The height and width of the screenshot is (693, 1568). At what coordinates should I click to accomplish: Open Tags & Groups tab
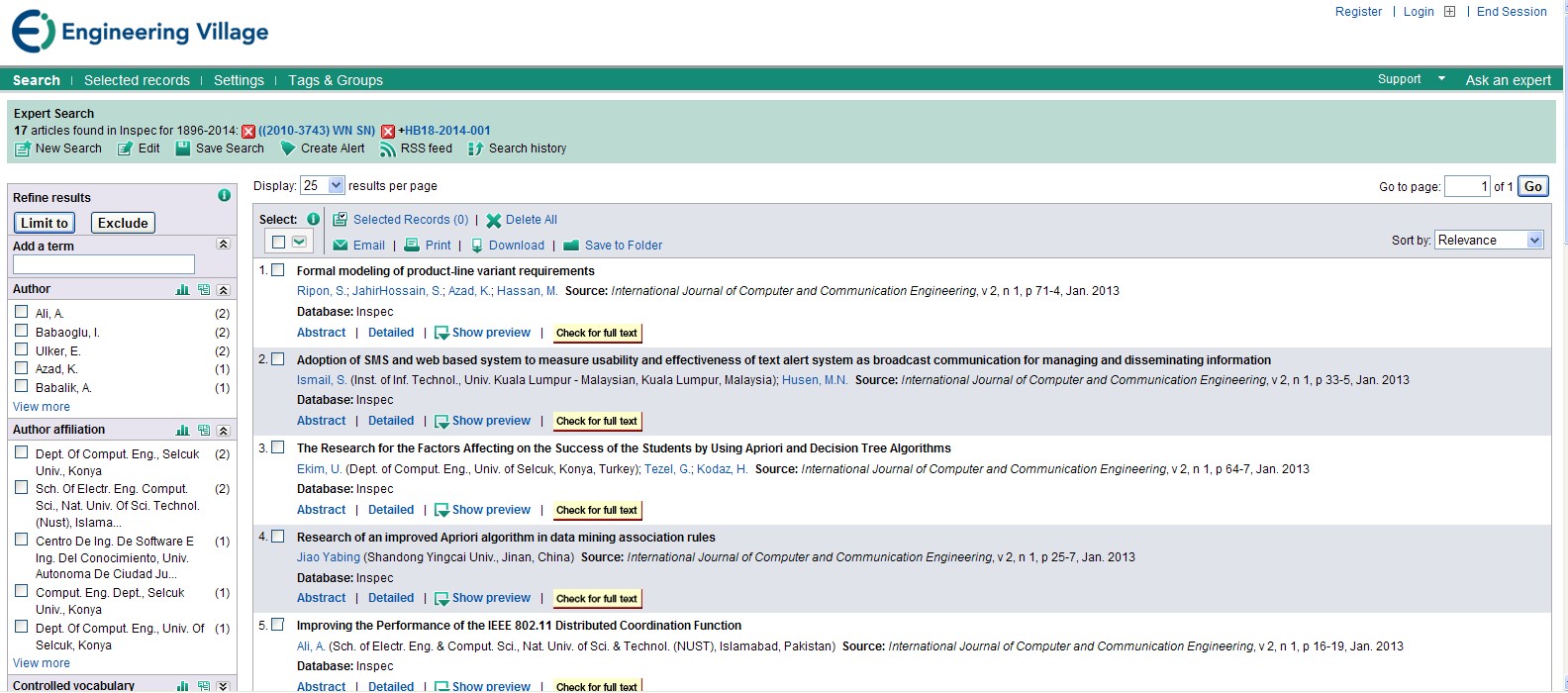click(x=336, y=80)
